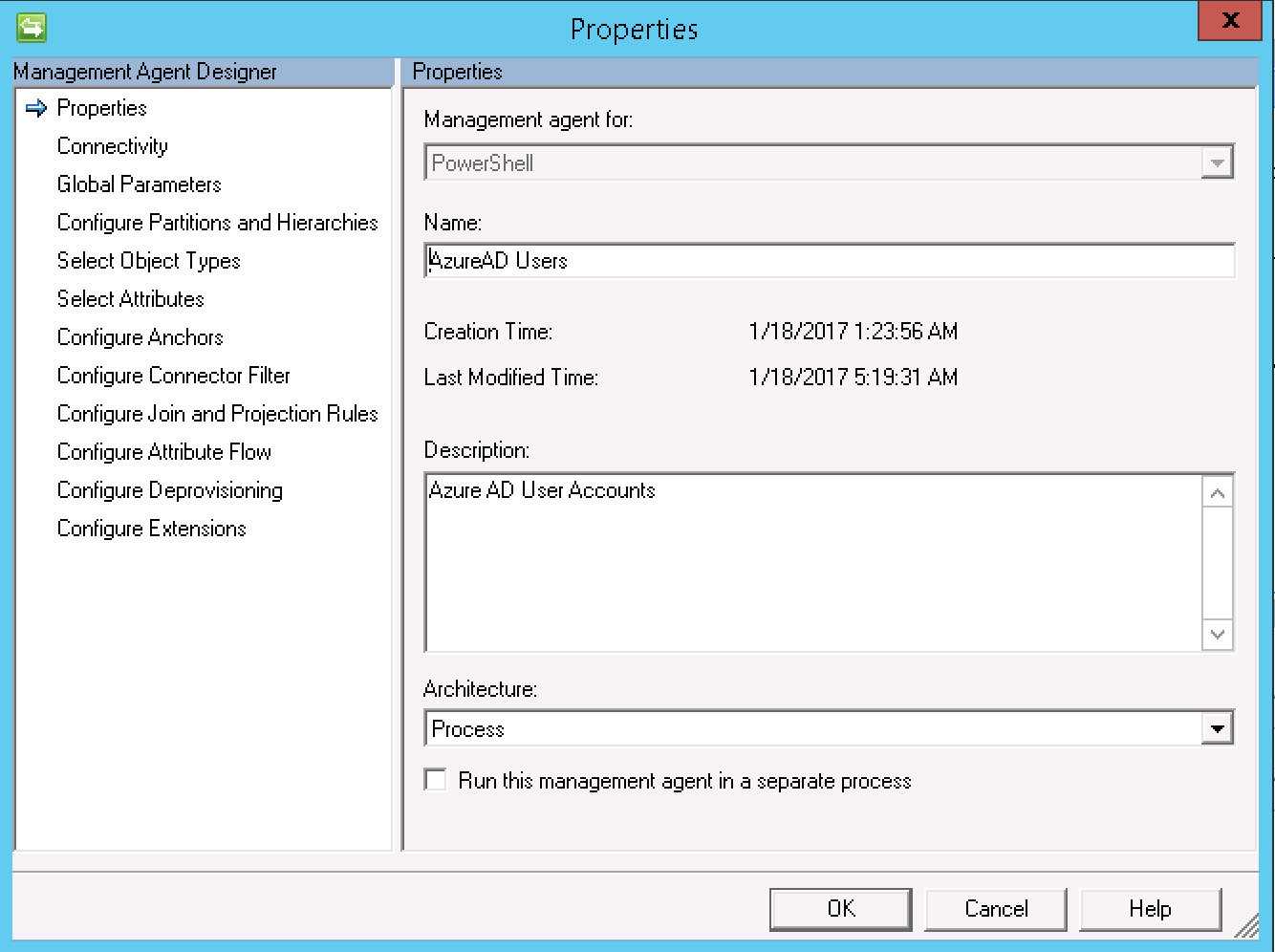Select Configure Connector Filter
The image size is (1275, 952).
pos(174,376)
